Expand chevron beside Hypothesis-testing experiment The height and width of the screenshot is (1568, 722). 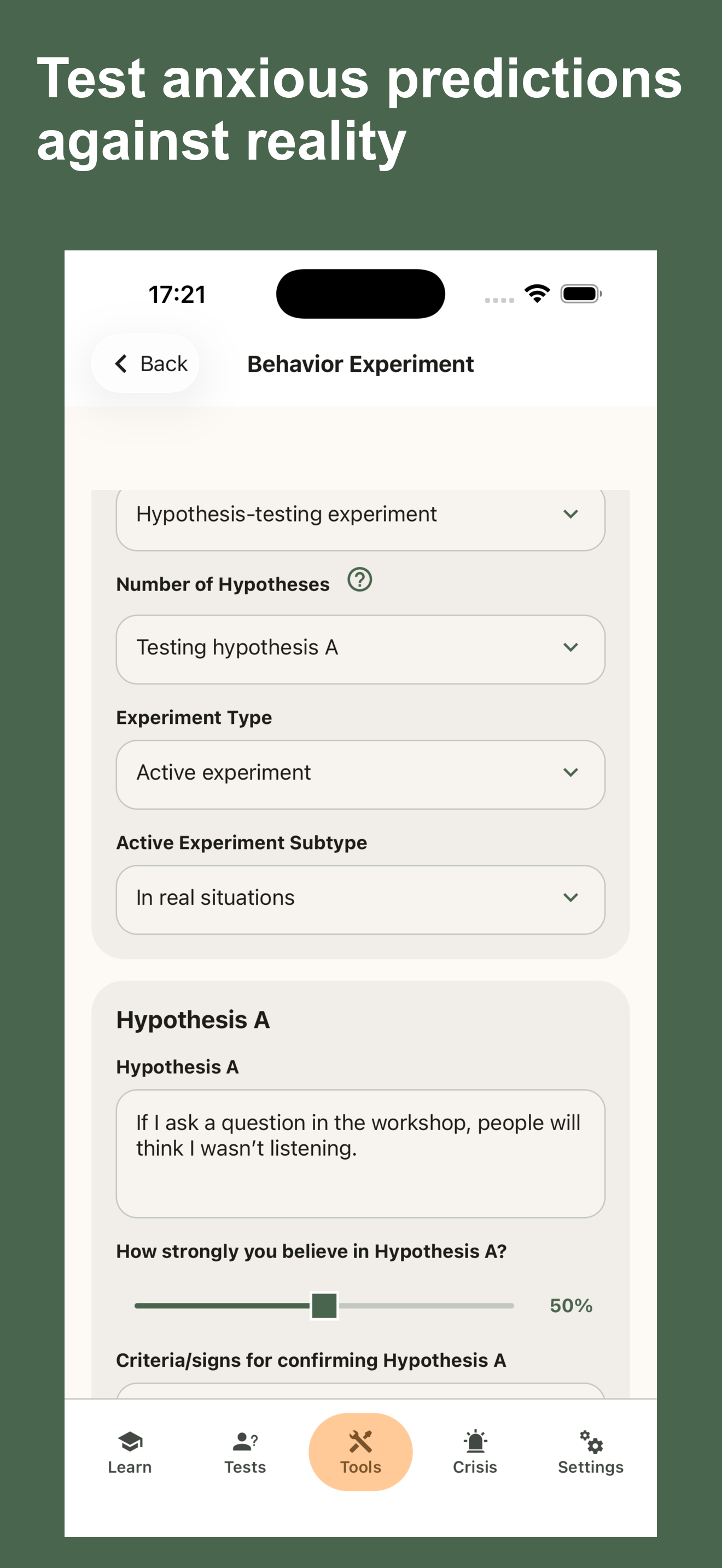pos(570,514)
